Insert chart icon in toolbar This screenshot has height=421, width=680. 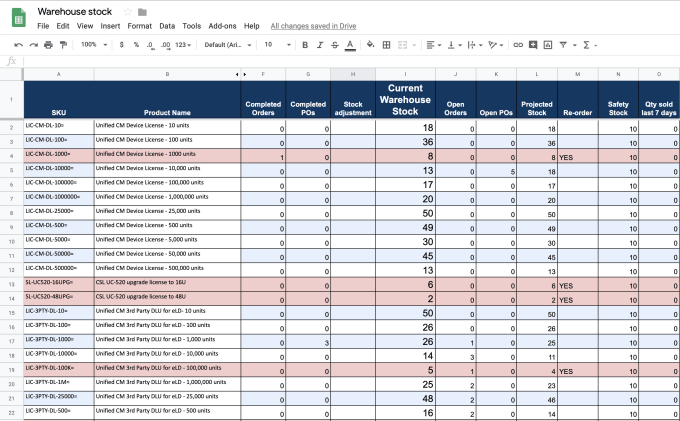point(548,45)
